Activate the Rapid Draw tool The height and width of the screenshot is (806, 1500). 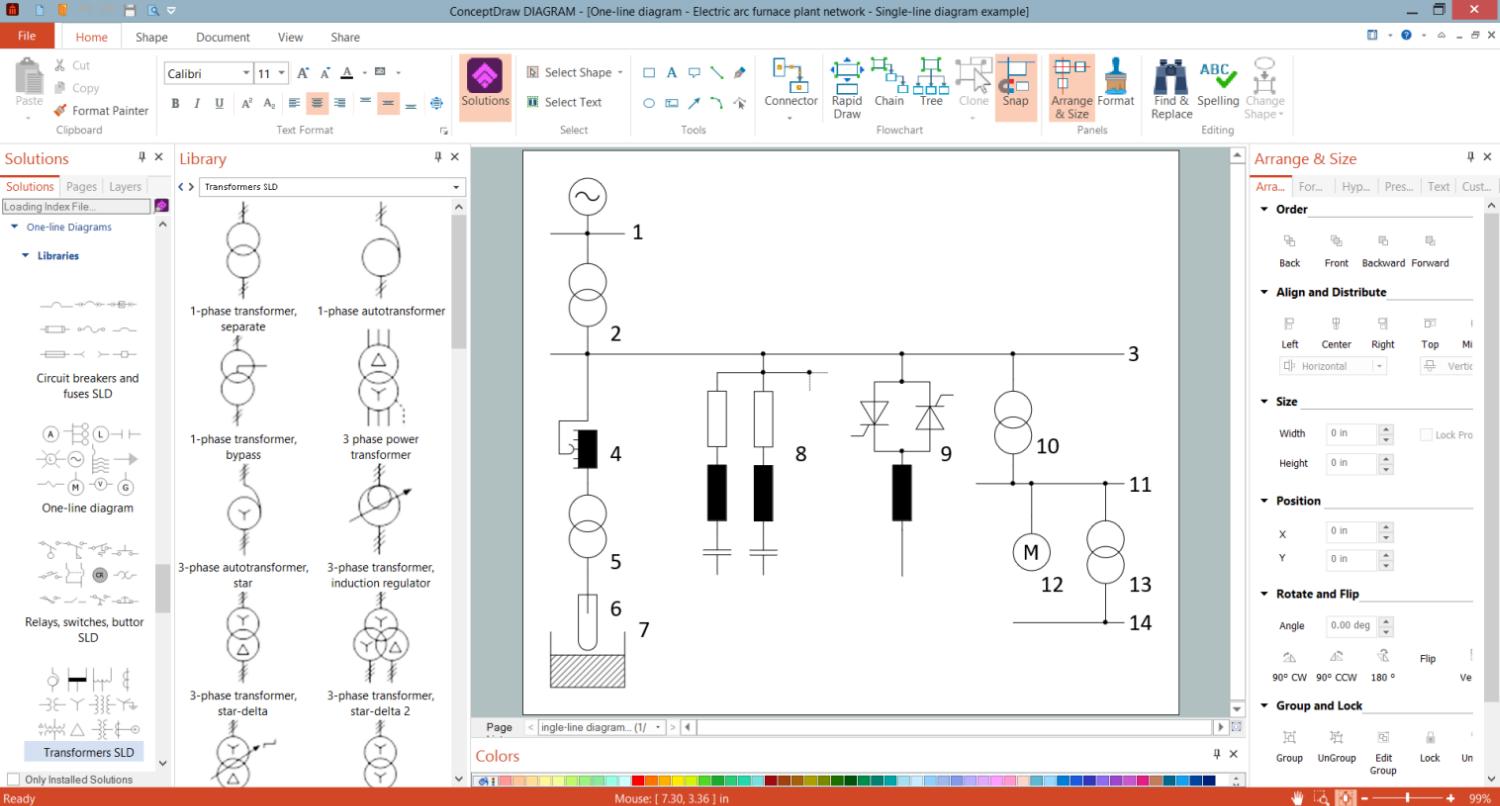(x=846, y=88)
